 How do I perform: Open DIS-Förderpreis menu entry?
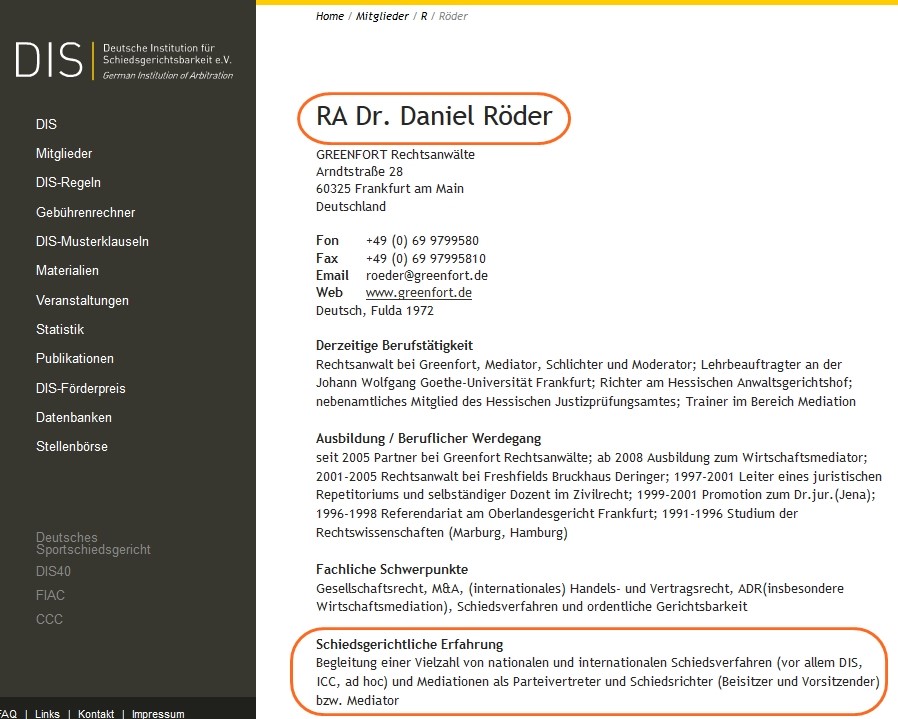(x=81, y=388)
